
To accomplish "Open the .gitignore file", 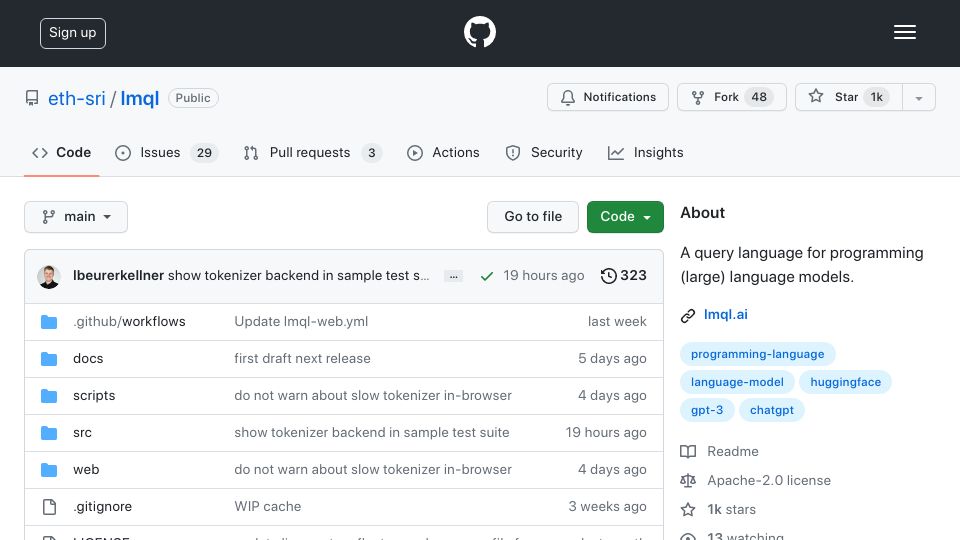I will (102, 506).
